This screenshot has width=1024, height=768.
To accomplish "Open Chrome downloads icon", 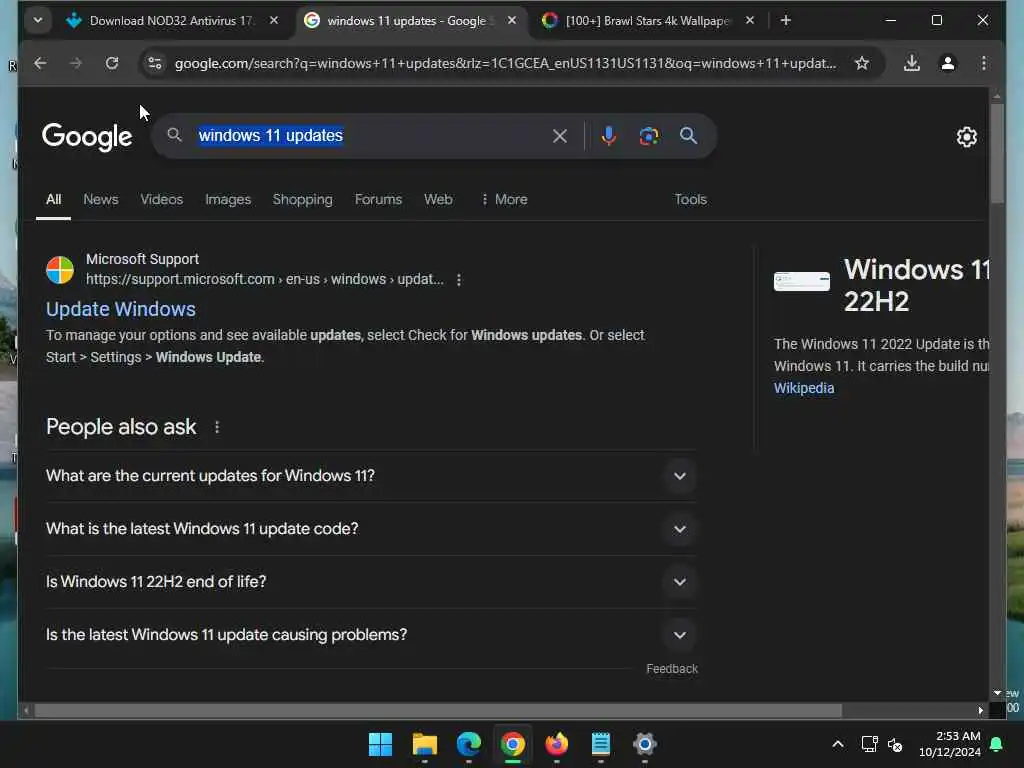I will click(x=912, y=63).
